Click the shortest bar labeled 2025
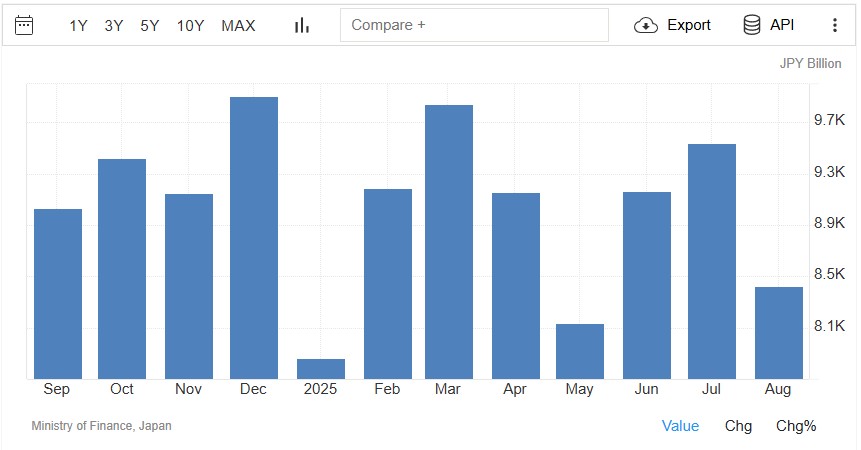 point(321,368)
